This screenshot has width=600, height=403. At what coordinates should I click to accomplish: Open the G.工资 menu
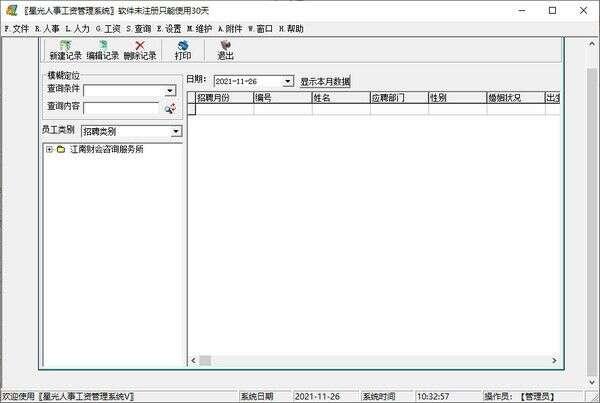pos(108,29)
